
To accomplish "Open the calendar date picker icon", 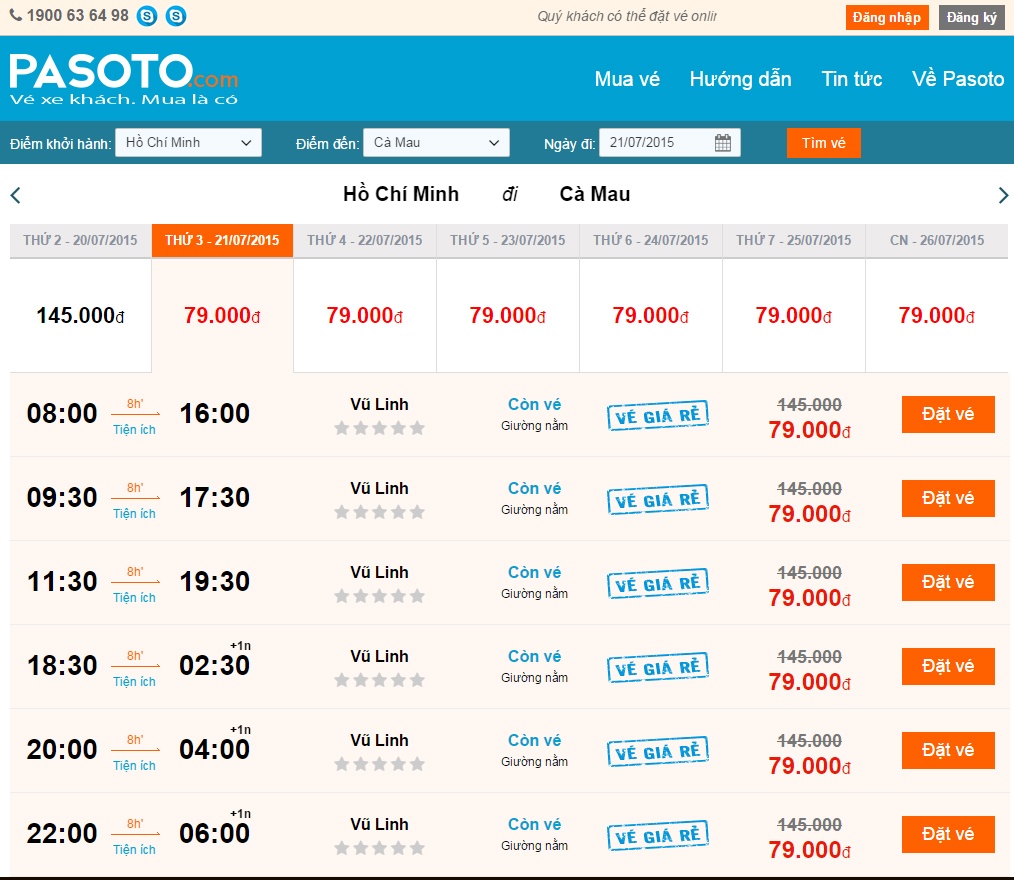I will tap(723, 143).
